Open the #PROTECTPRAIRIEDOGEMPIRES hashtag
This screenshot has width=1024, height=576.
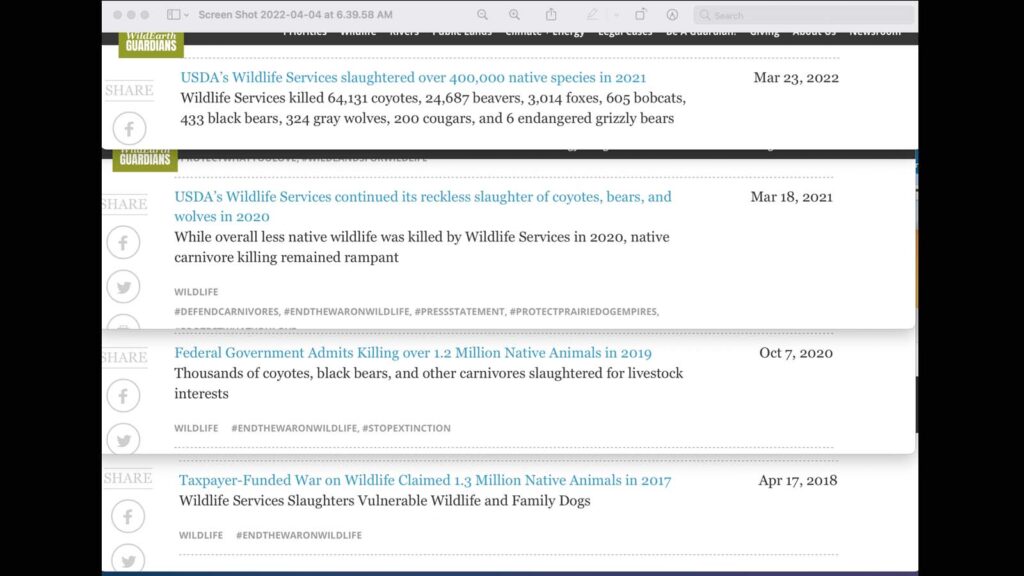(x=584, y=312)
